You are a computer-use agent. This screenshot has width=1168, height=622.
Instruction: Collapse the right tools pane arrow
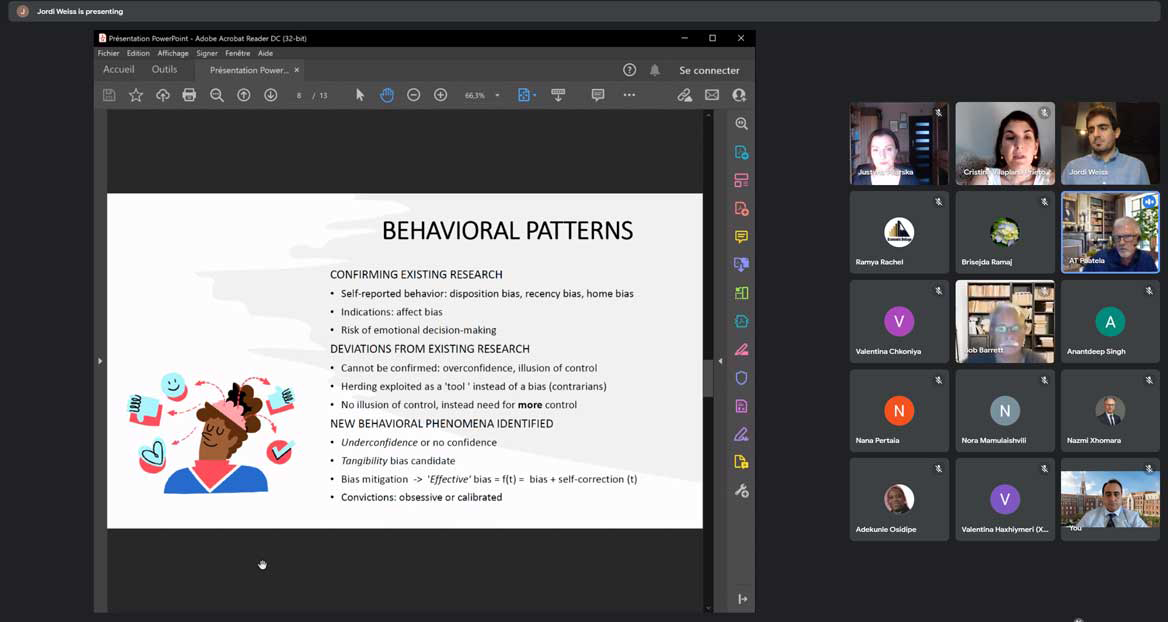pos(720,361)
